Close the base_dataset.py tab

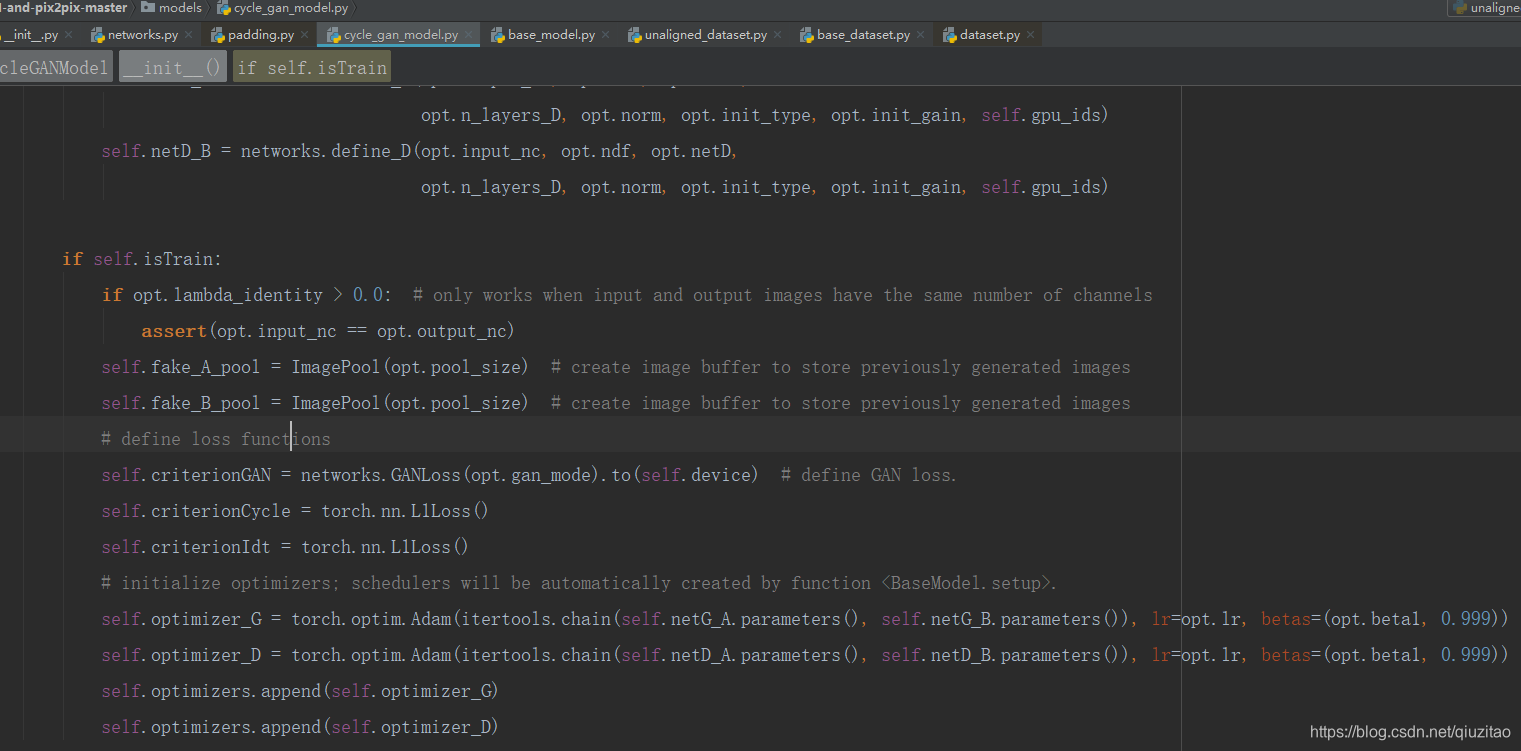(x=920, y=35)
